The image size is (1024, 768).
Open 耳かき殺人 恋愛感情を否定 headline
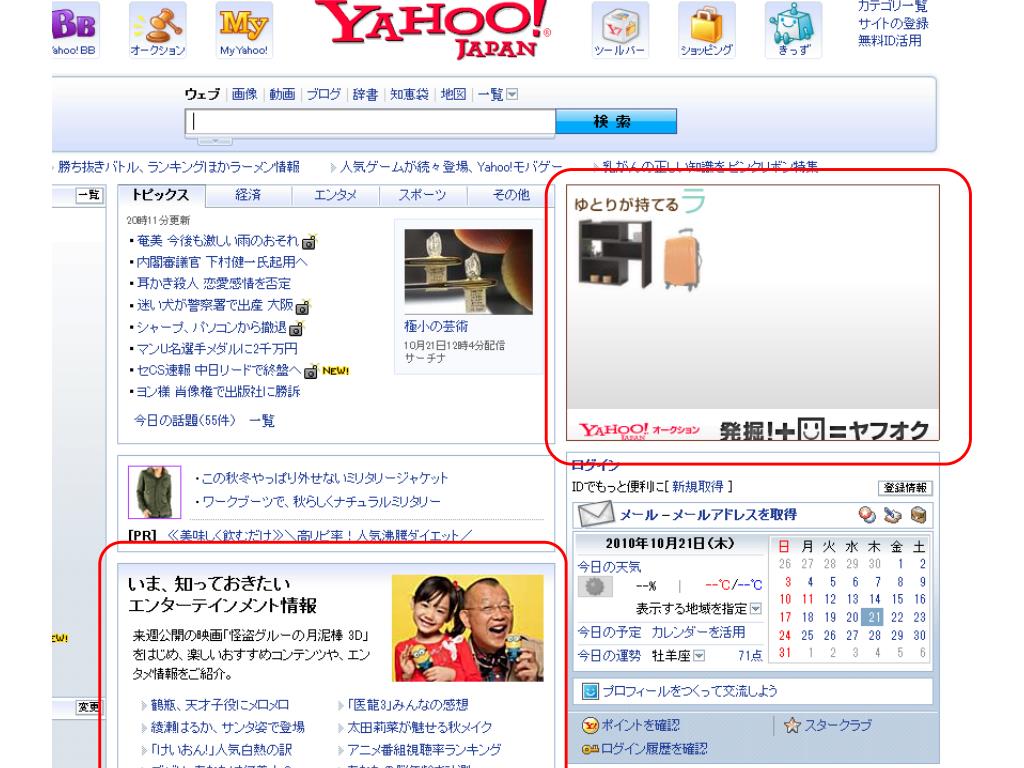[214, 284]
